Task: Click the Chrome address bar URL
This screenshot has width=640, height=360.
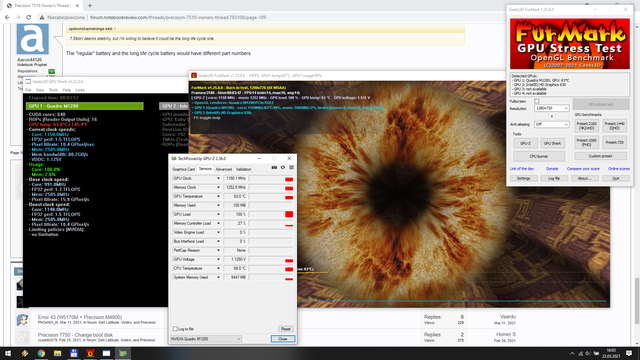Action: click(178, 18)
